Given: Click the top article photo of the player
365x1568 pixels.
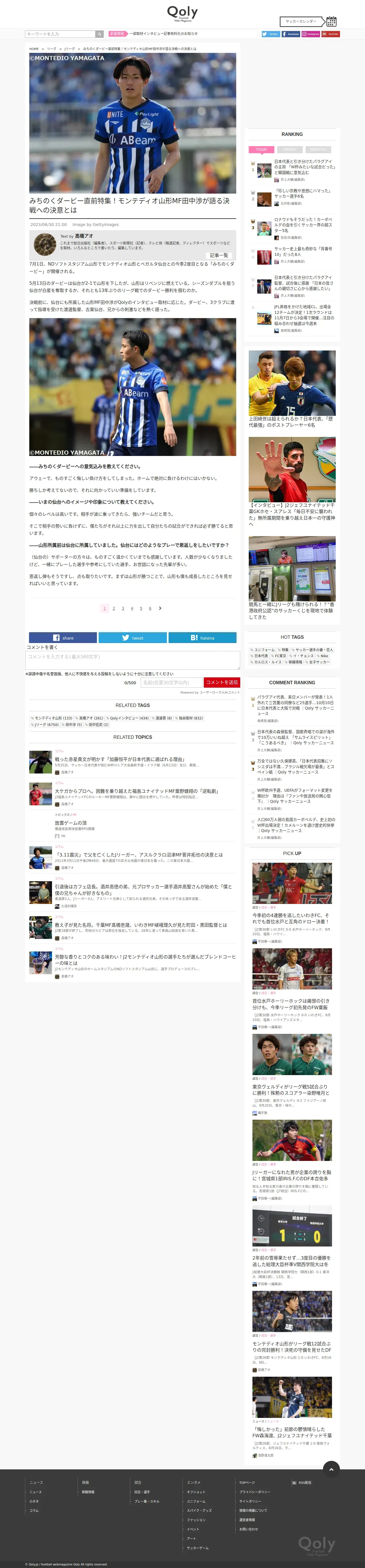Looking at the screenshot, I should pyautogui.click(x=133, y=123).
